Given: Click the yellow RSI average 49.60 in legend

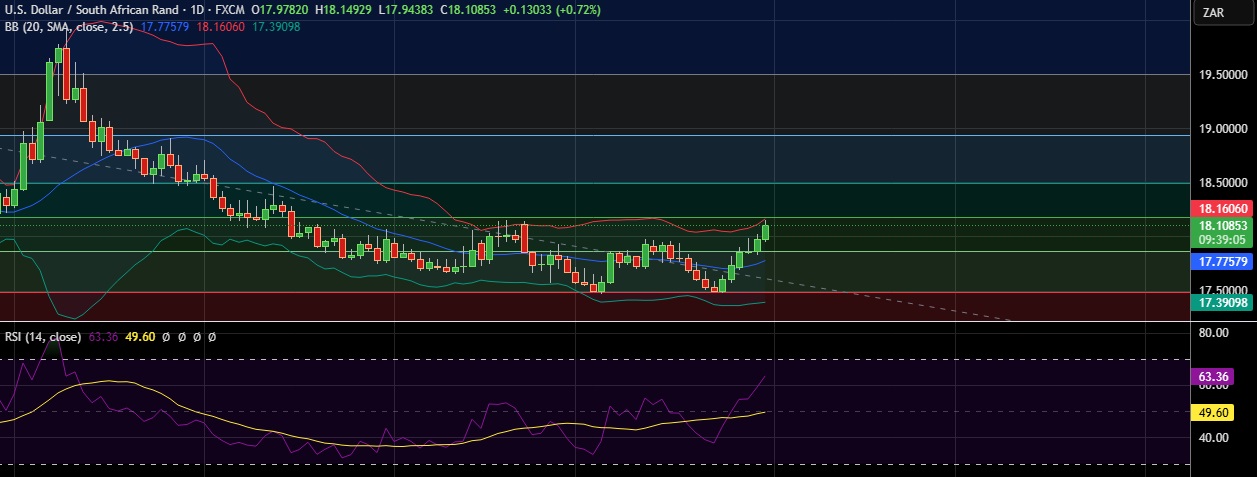Looking at the screenshot, I should point(140,337).
